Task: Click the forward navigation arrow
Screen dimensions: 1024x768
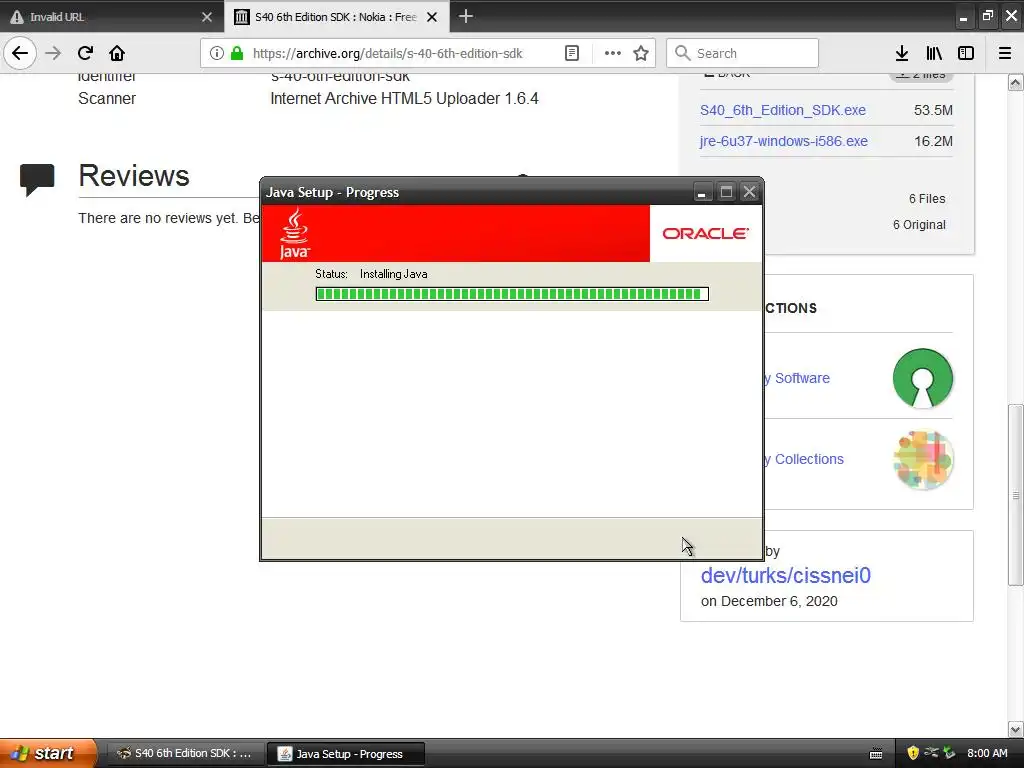Action: click(53, 53)
